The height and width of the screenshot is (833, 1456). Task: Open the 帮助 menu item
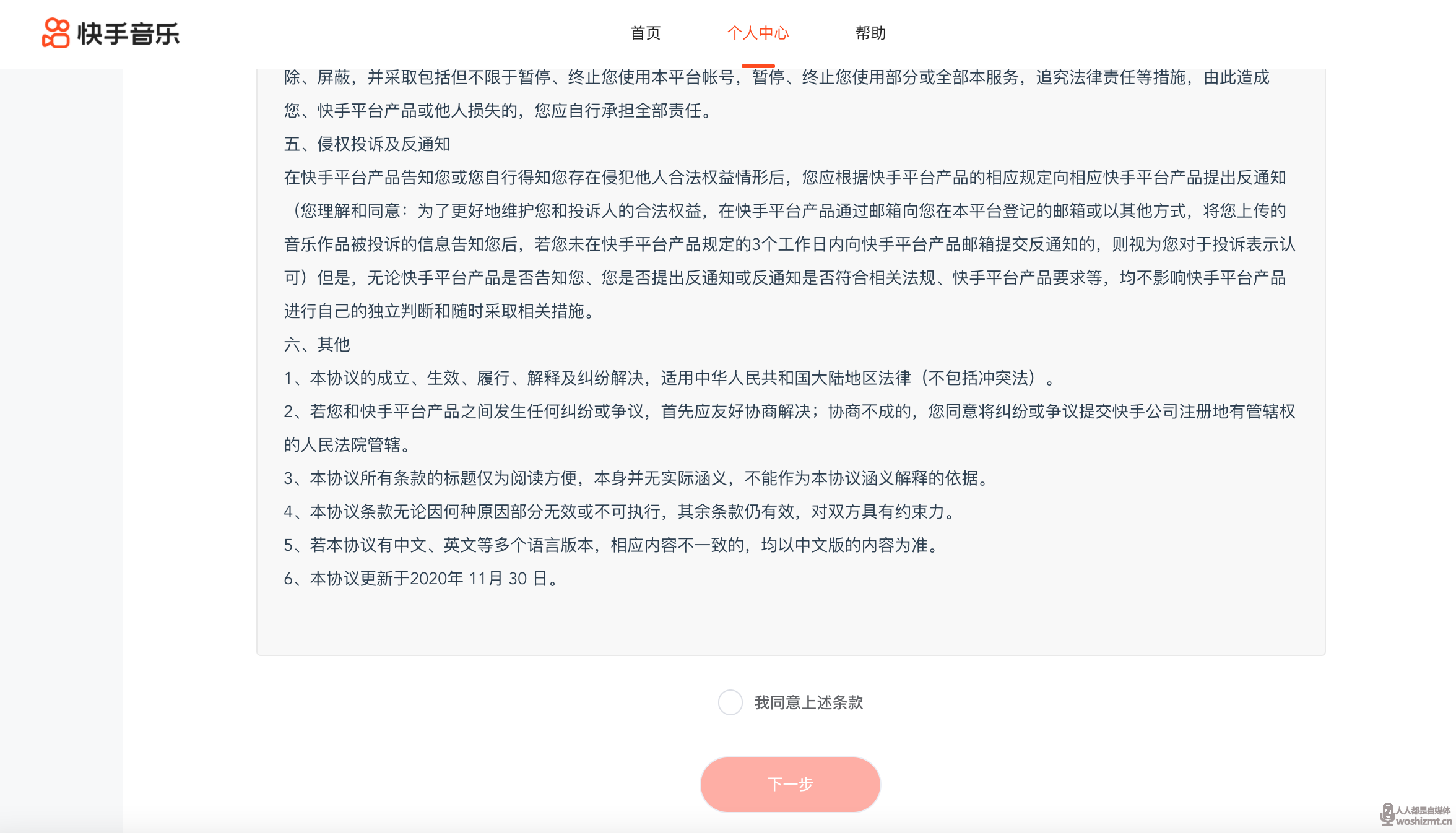[870, 33]
